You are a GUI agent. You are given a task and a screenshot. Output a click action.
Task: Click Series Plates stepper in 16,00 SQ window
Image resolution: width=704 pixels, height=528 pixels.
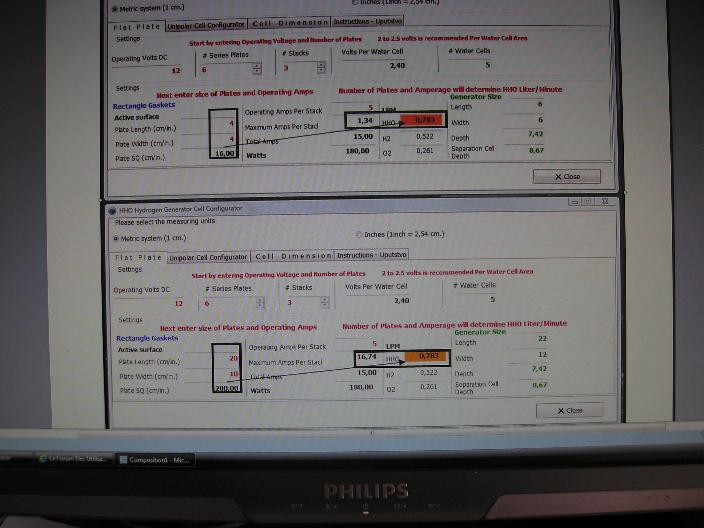pyautogui.click(x=257, y=69)
